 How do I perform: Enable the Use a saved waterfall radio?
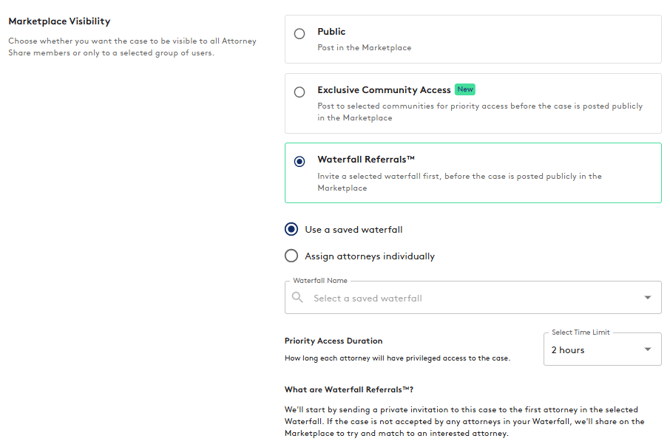(291, 229)
